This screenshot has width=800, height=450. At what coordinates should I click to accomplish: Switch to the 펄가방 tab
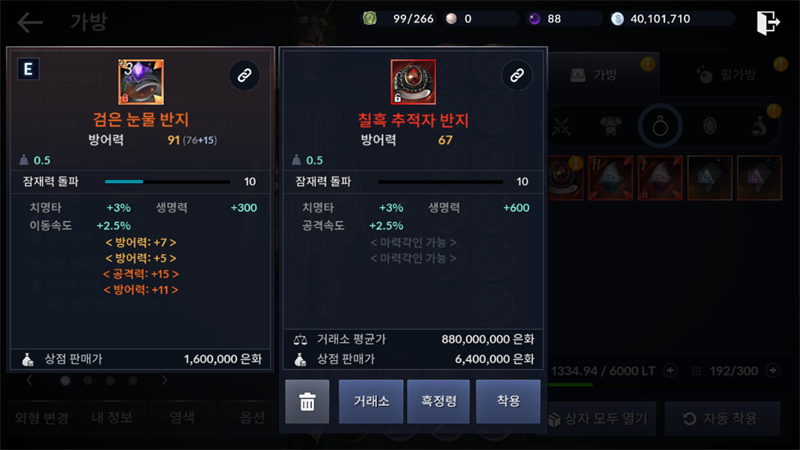click(729, 75)
